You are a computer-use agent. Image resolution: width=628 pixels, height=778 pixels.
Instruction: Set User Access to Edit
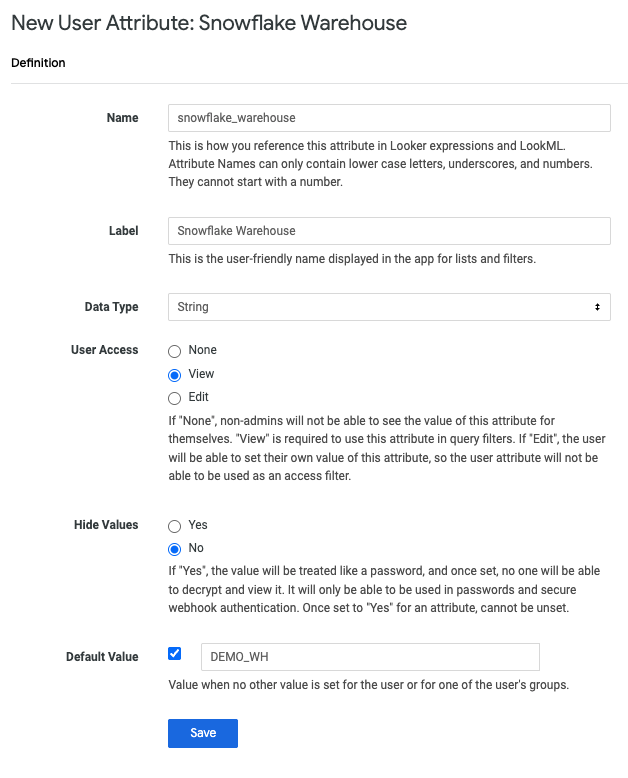coord(175,398)
